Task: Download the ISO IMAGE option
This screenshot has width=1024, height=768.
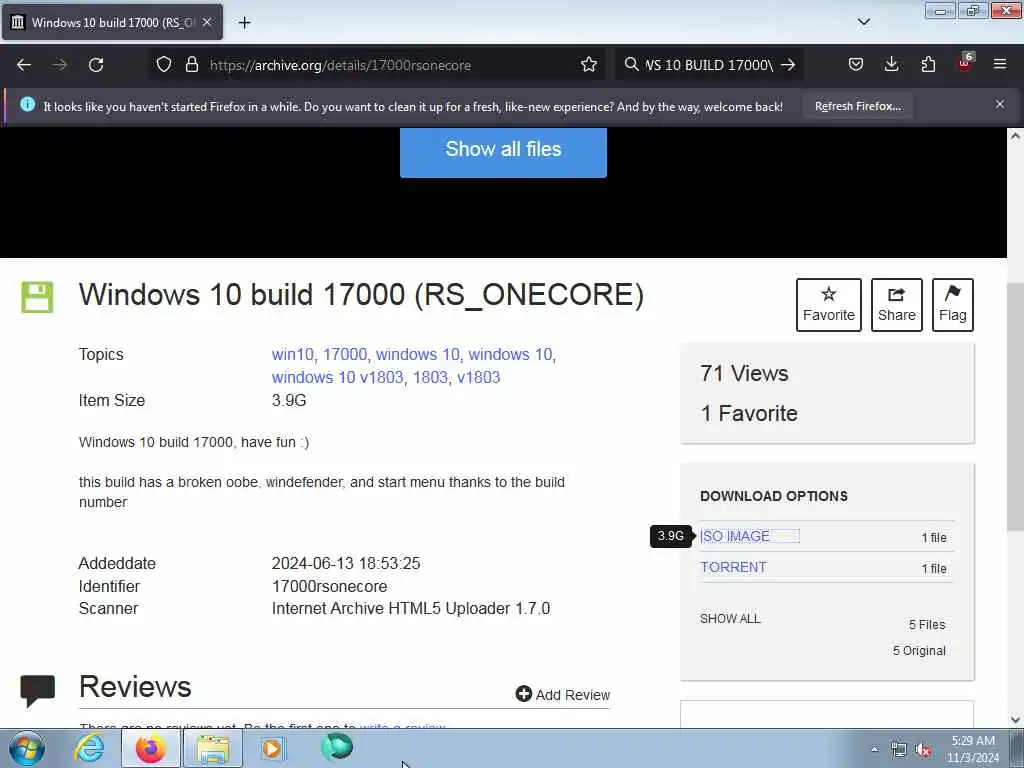Action: [735, 536]
